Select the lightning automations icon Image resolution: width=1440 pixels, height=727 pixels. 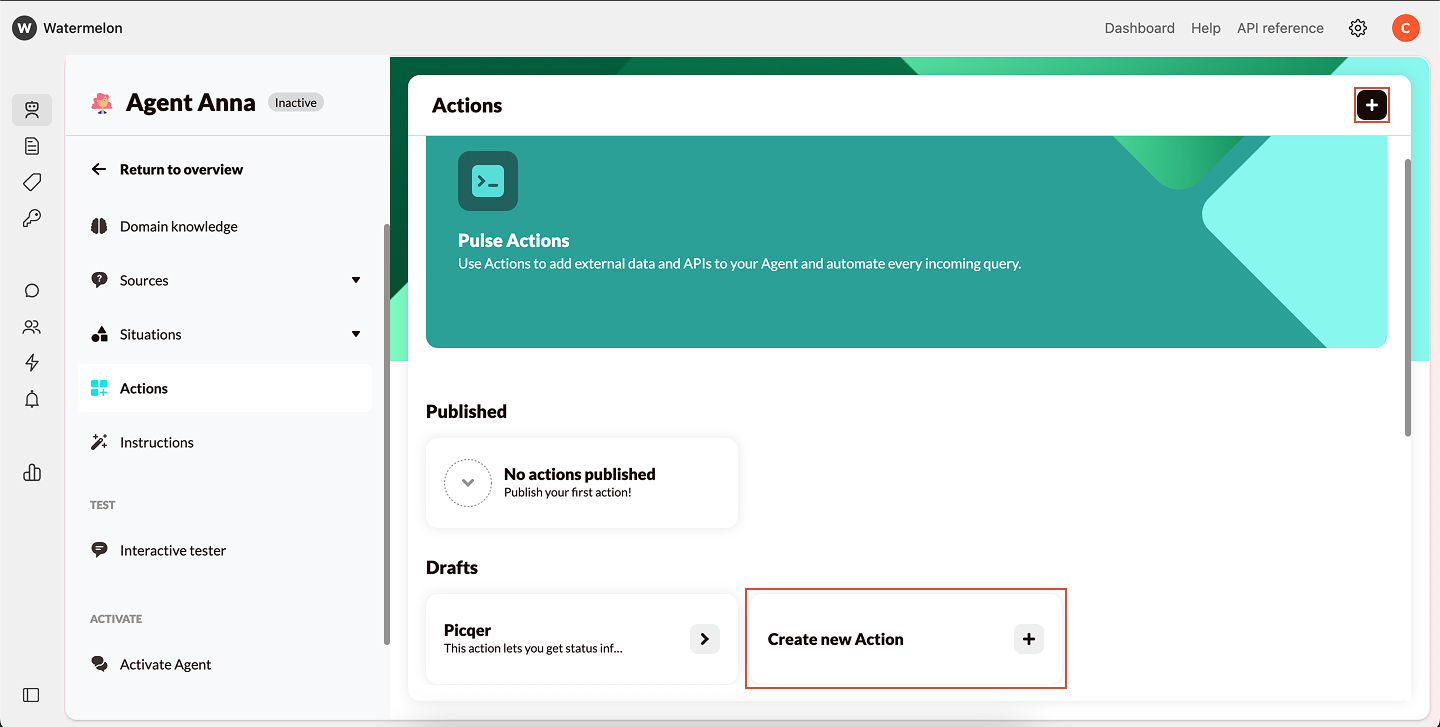(x=31, y=362)
